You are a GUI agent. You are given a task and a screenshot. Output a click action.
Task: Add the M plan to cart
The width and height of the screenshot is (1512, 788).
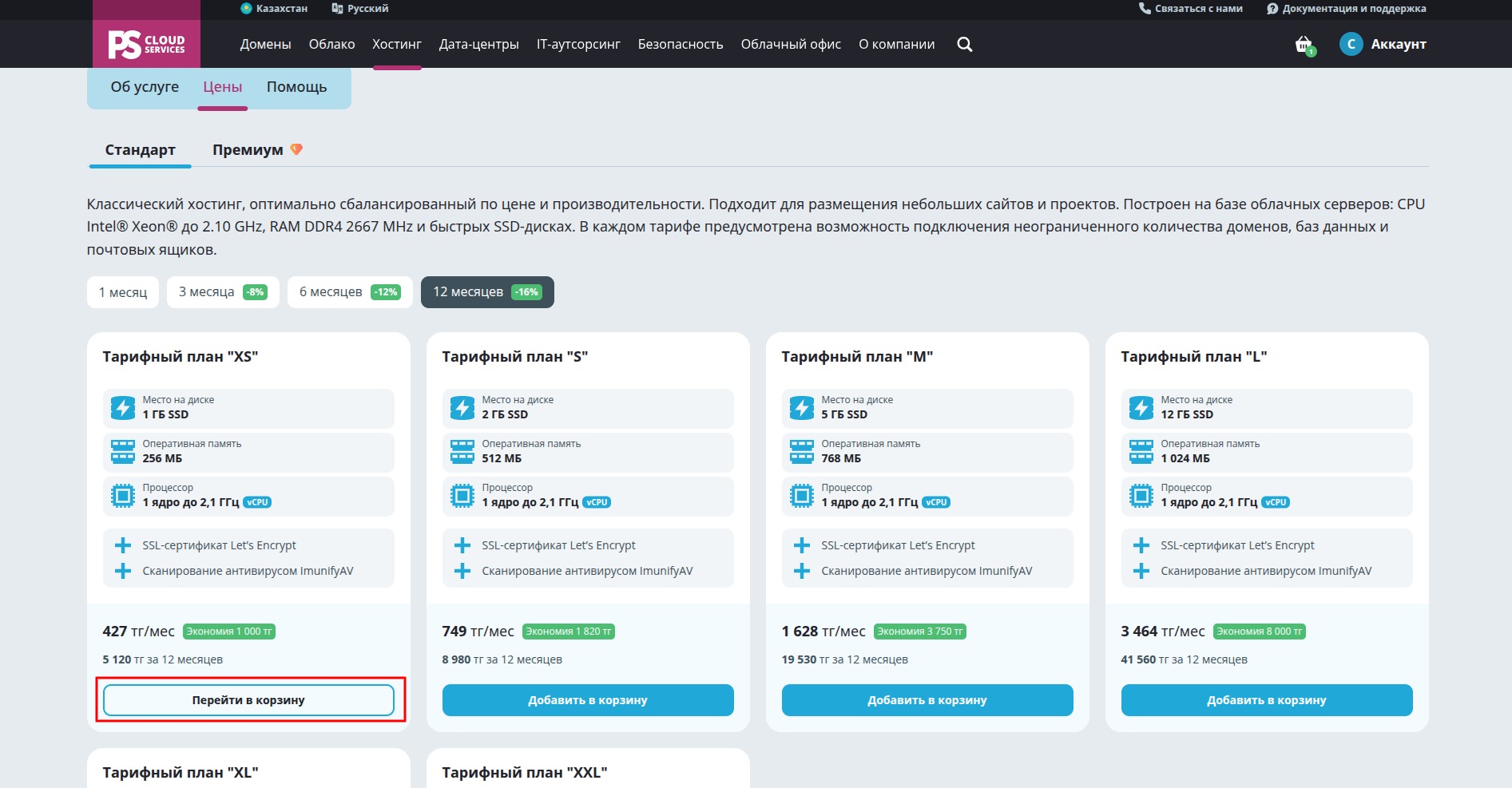[927, 700]
